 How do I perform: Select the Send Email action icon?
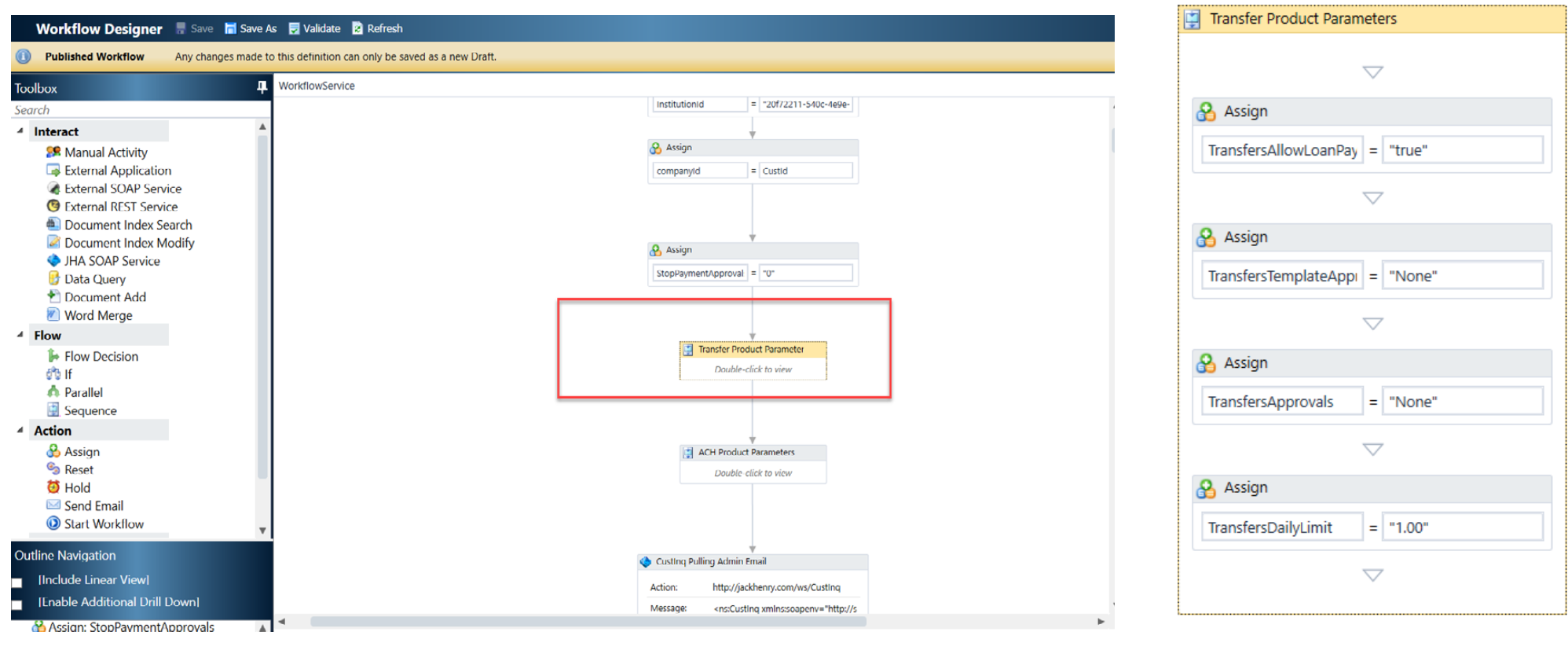pos(53,505)
